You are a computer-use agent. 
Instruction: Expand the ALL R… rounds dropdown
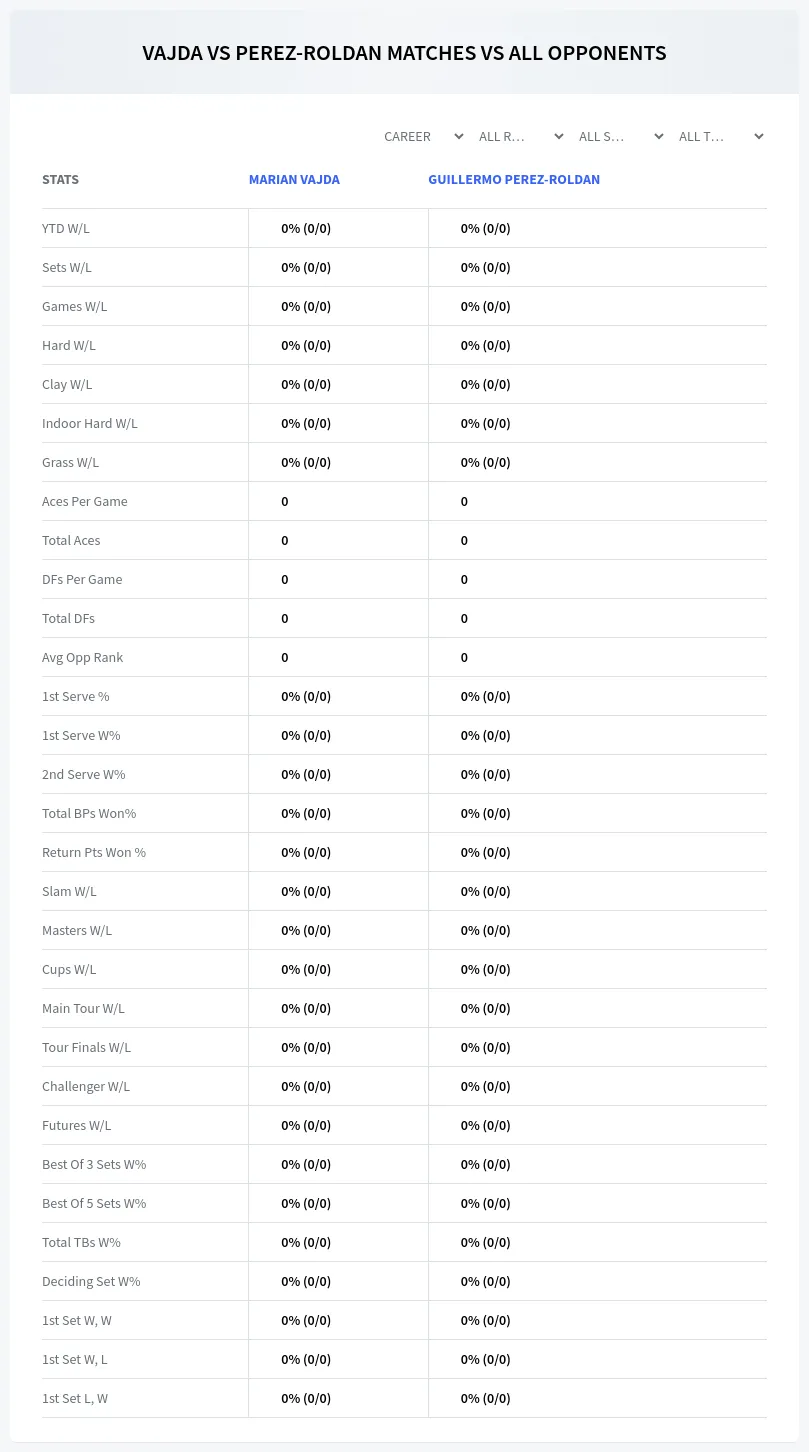521,136
